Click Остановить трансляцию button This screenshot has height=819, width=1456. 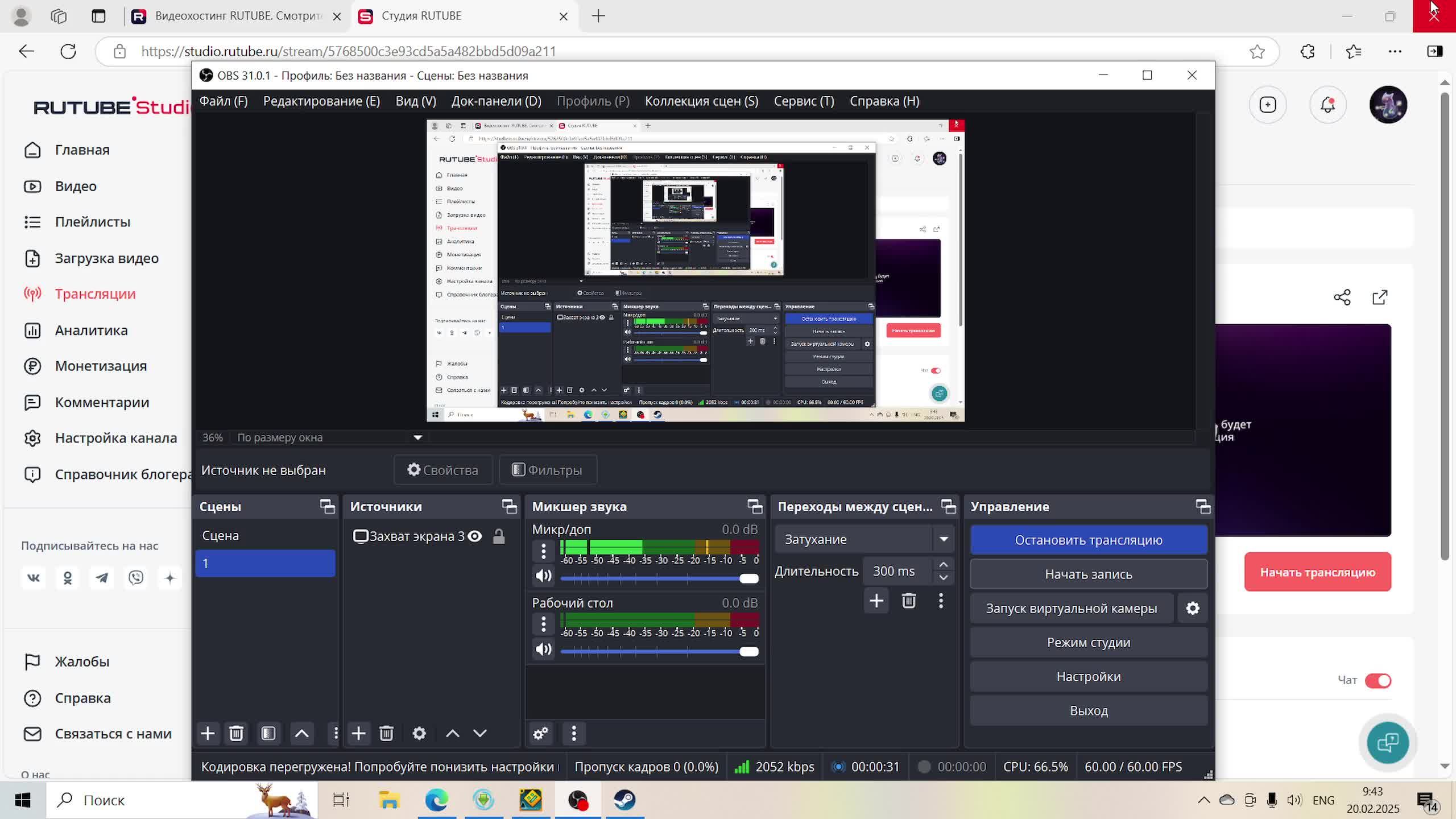point(1089,540)
